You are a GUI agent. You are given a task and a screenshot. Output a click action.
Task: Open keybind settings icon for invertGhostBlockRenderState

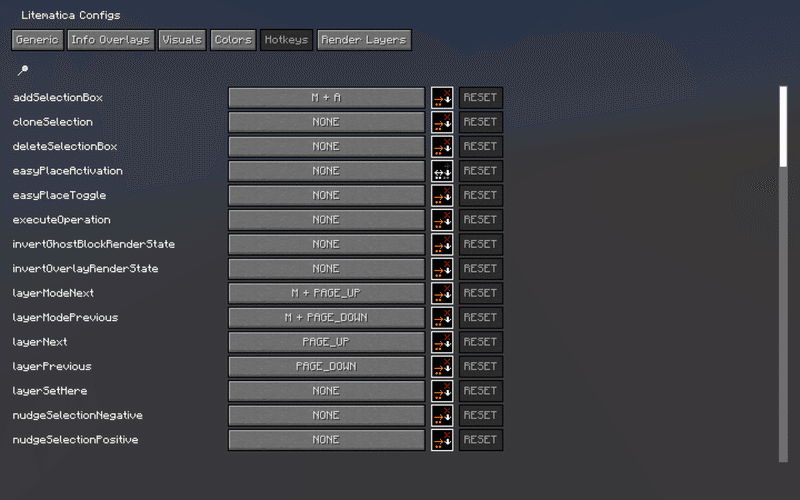tap(442, 244)
